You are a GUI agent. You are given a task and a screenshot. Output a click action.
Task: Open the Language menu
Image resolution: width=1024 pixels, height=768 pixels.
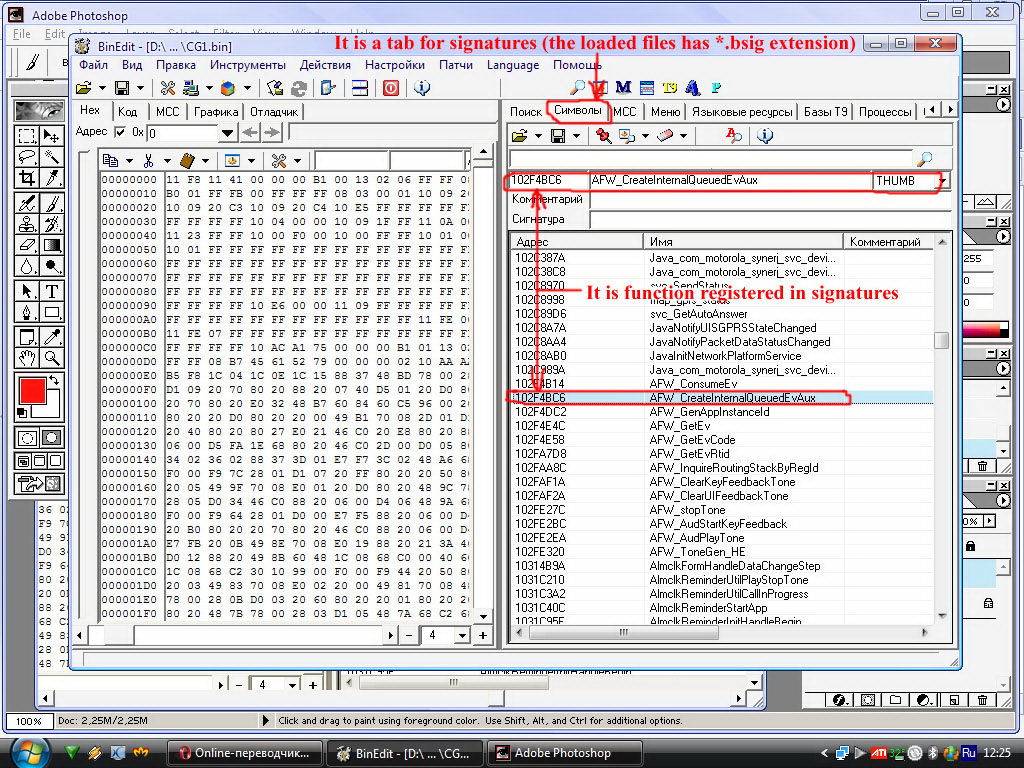click(513, 65)
